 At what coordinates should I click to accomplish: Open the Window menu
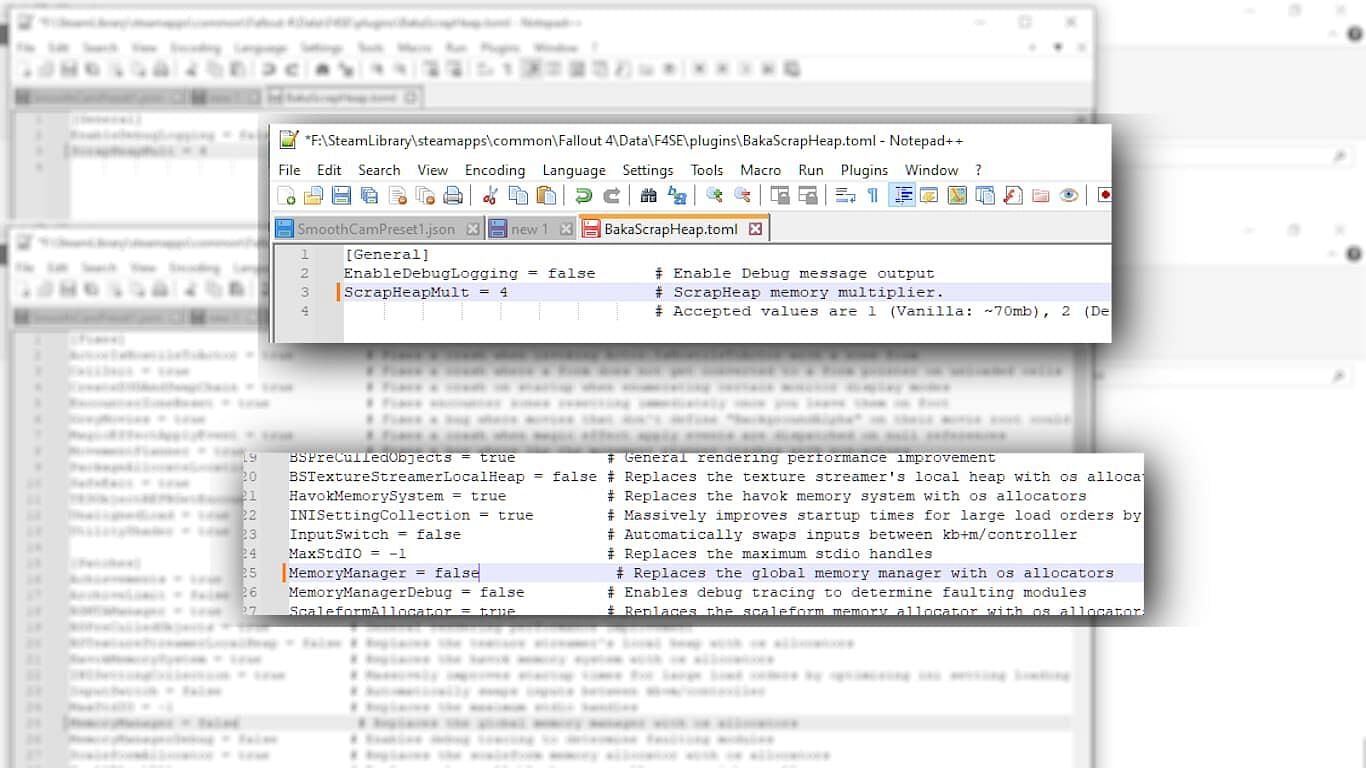pyautogui.click(x=931, y=170)
